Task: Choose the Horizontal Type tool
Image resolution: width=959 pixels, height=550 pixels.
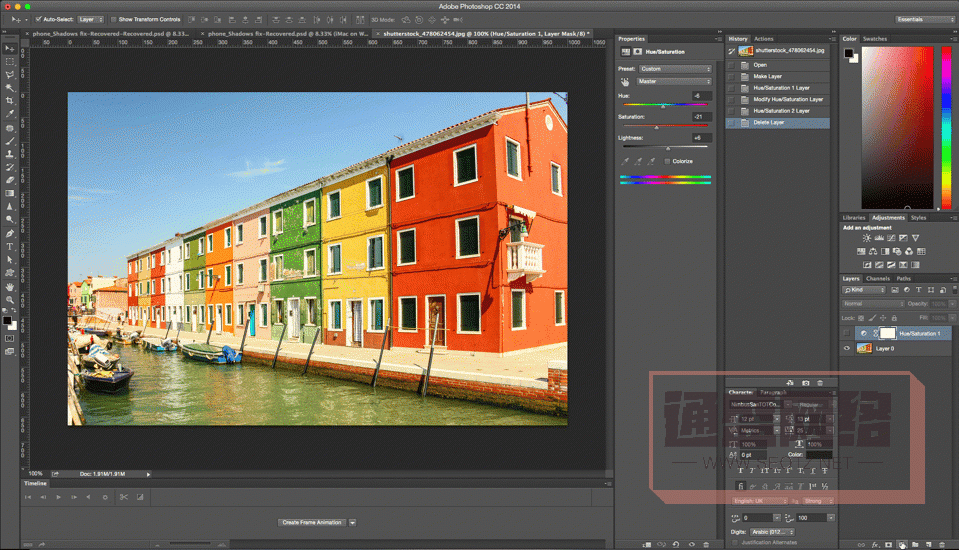Action: click(x=10, y=246)
